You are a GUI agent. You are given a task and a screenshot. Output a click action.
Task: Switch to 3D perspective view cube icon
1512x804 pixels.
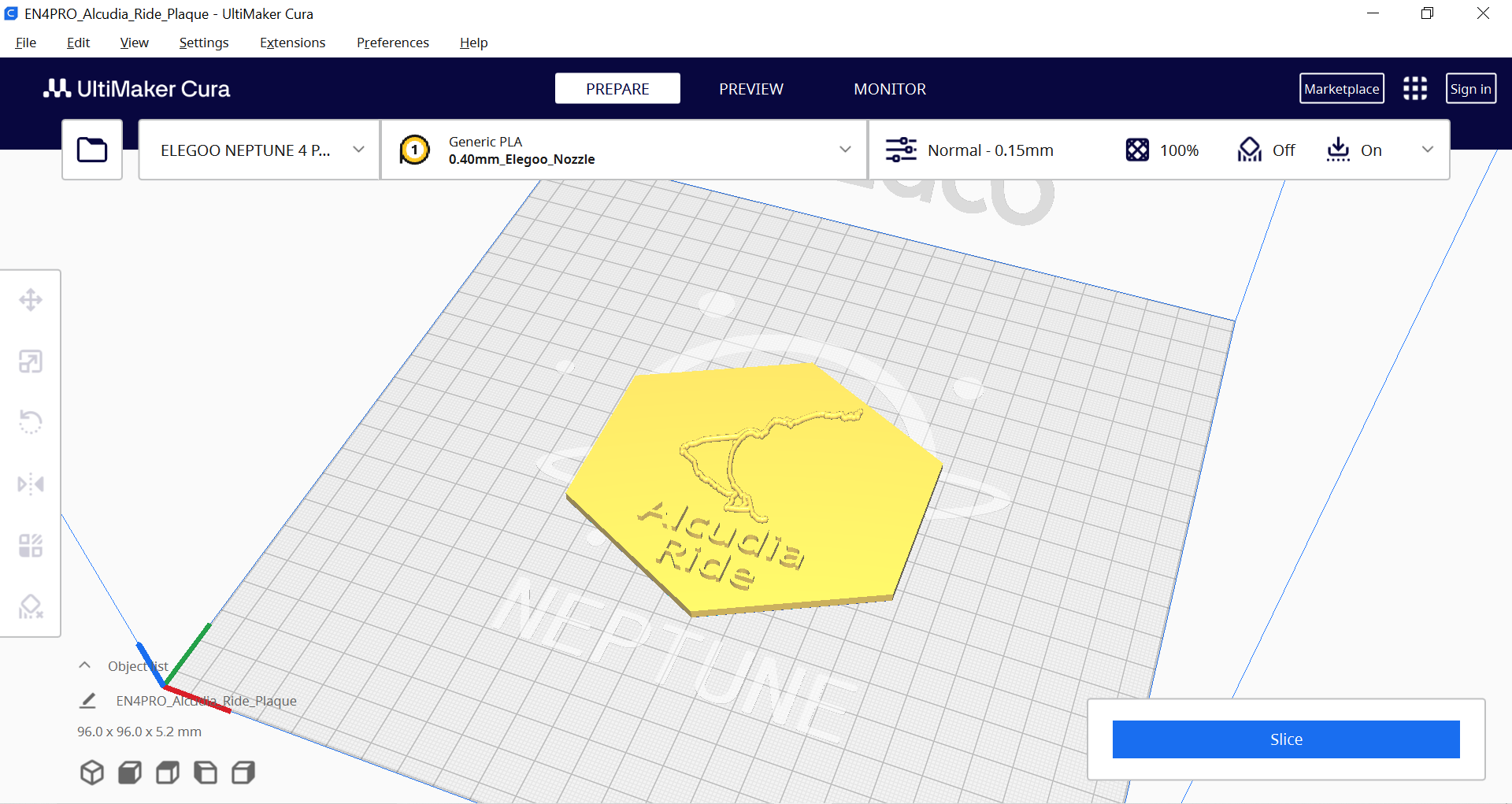tap(92, 773)
